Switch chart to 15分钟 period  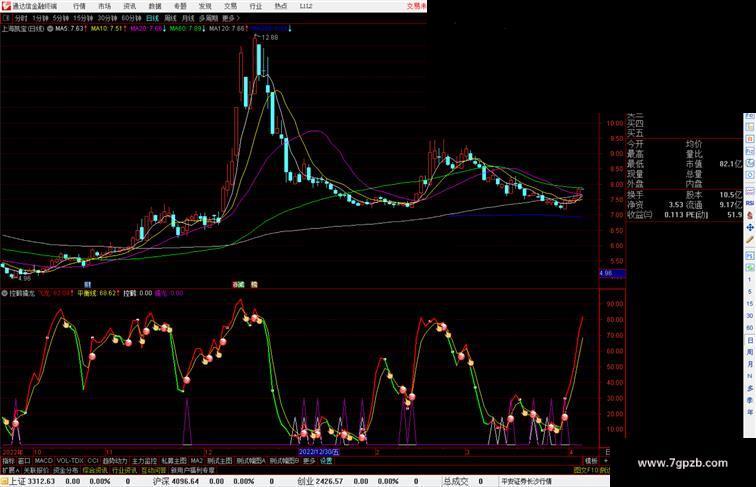pyautogui.click(x=83, y=18)
